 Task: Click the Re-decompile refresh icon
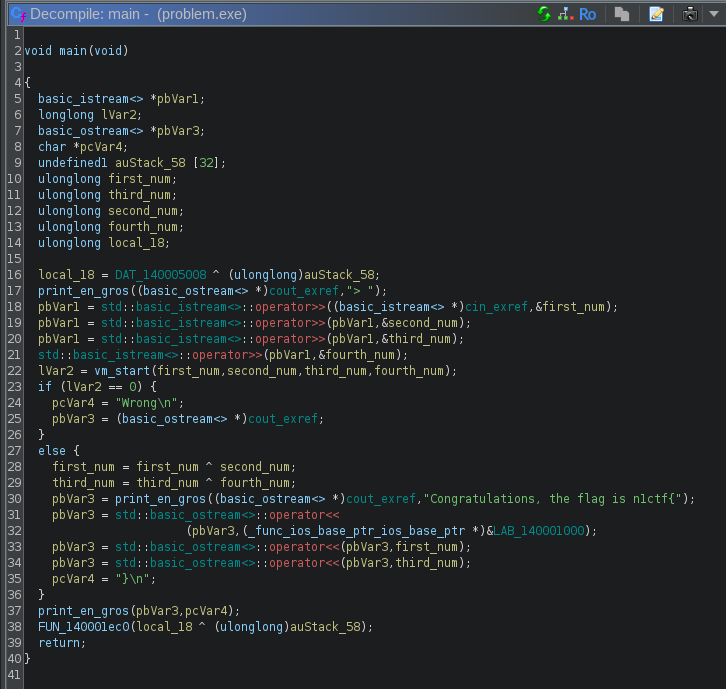[x=544, y=14]
